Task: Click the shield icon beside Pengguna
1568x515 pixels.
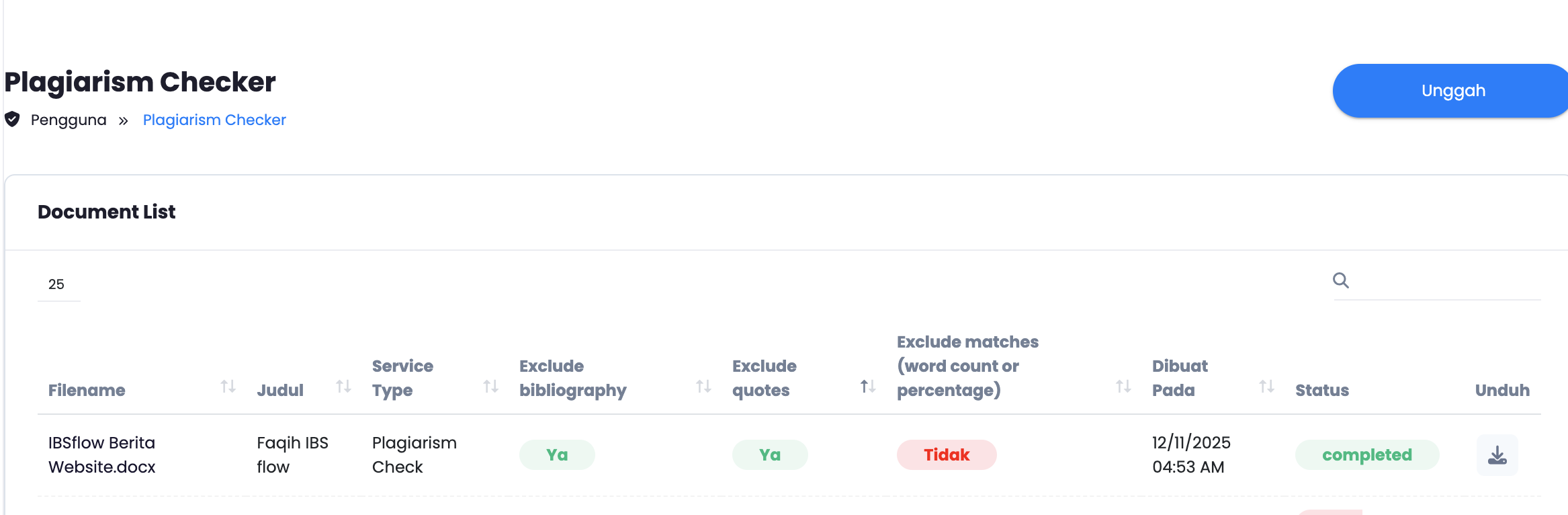Action: (x=12, y=120)
